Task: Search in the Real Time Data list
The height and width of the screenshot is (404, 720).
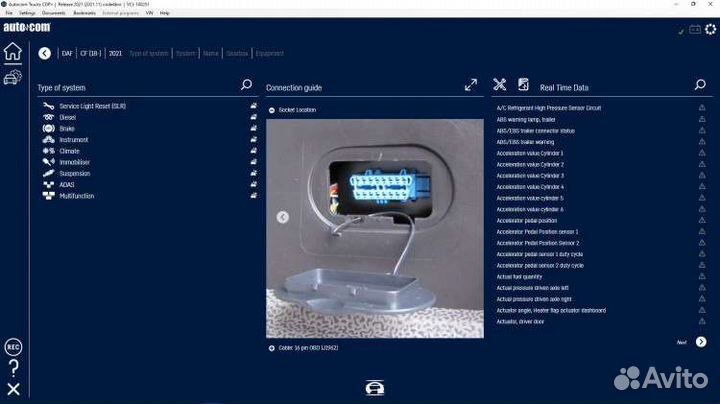Action: tap(700, 84)
